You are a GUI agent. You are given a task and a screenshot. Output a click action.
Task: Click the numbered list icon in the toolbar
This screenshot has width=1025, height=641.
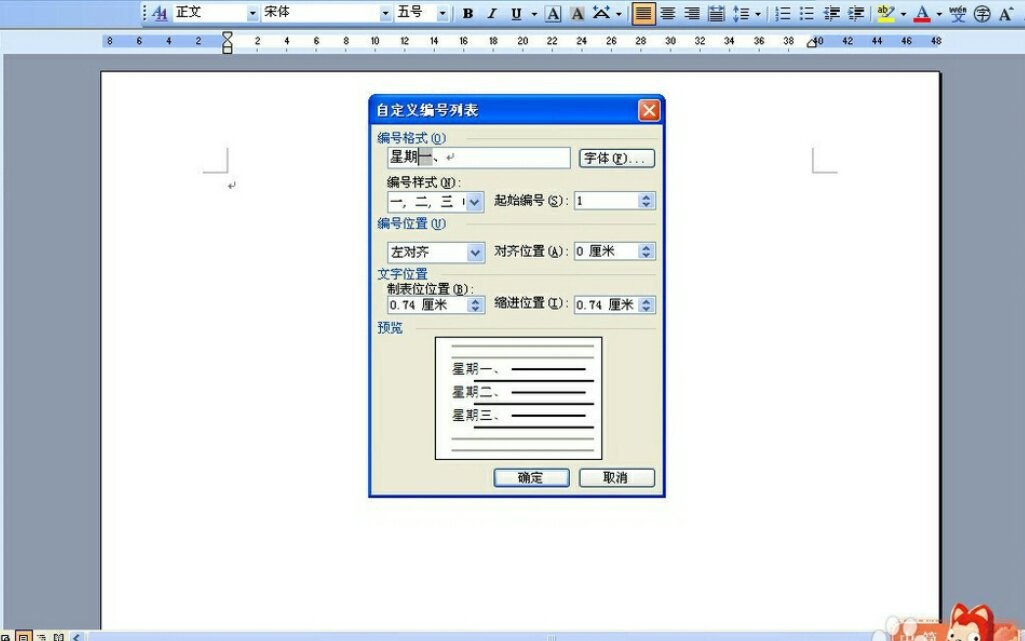[783, 13]
